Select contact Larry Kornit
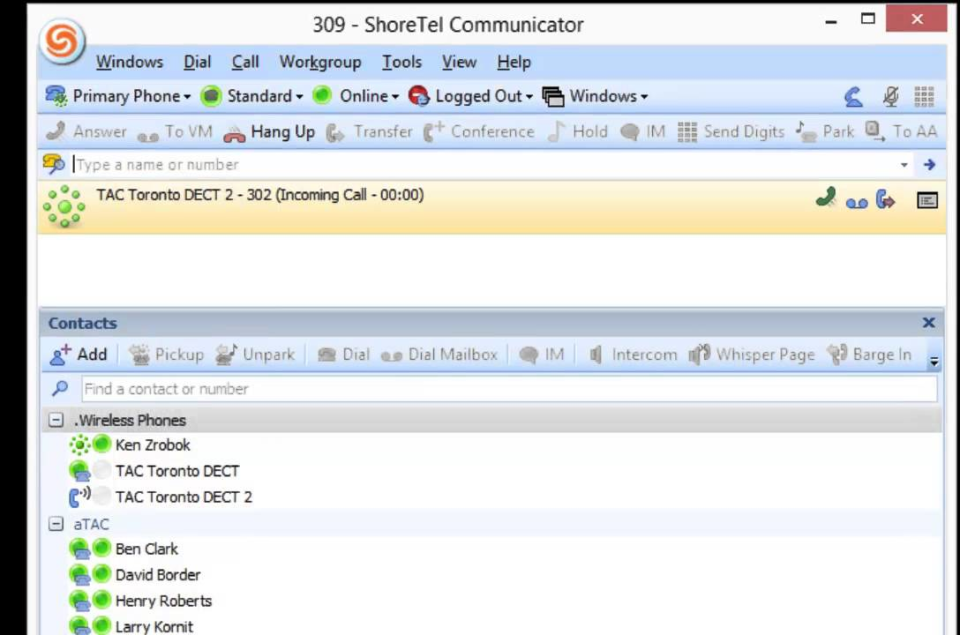The width and height of the screenshot is (960, 635). 154,626
